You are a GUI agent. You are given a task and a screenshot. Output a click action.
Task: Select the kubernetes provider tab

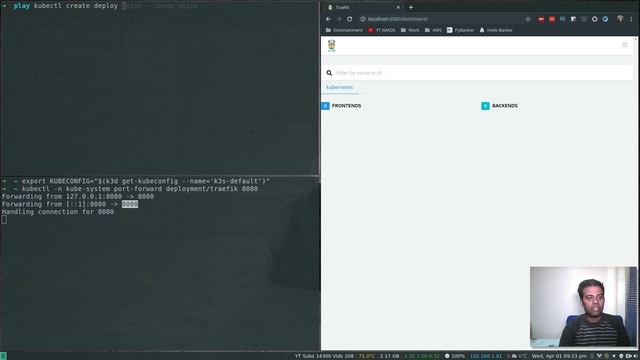click(x=340, y=87)
